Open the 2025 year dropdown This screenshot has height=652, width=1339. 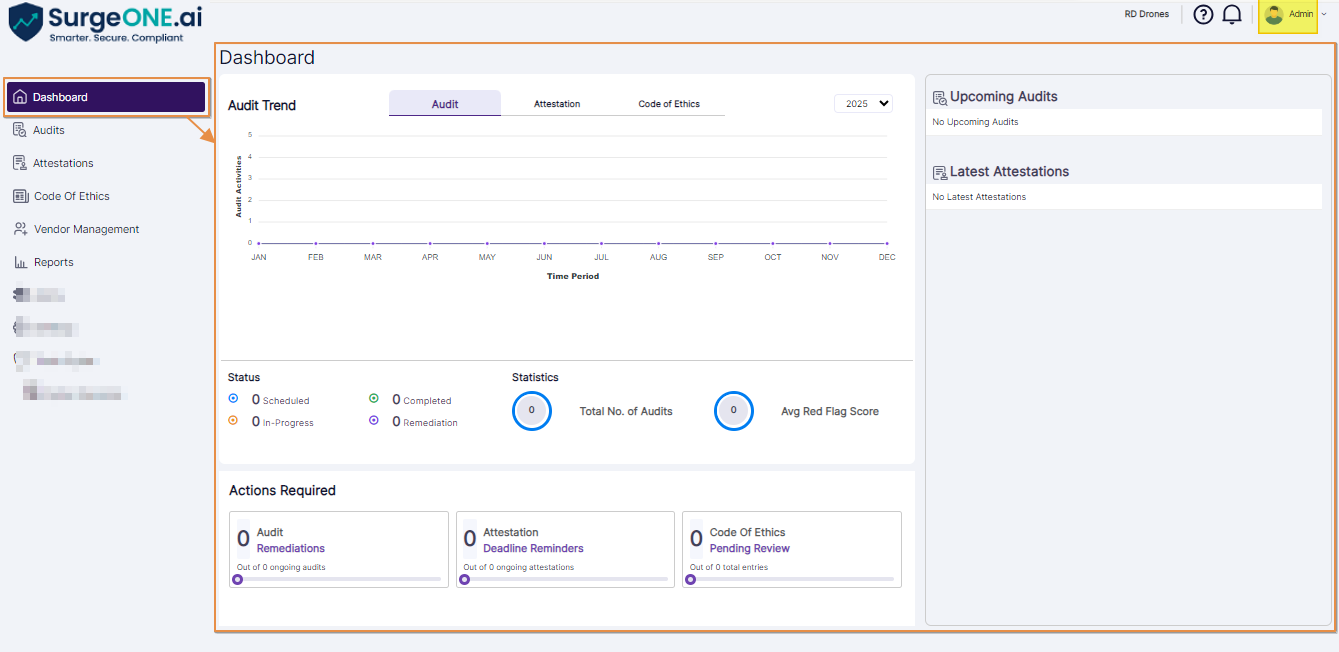pyautogui.click(x=863, y=103)
